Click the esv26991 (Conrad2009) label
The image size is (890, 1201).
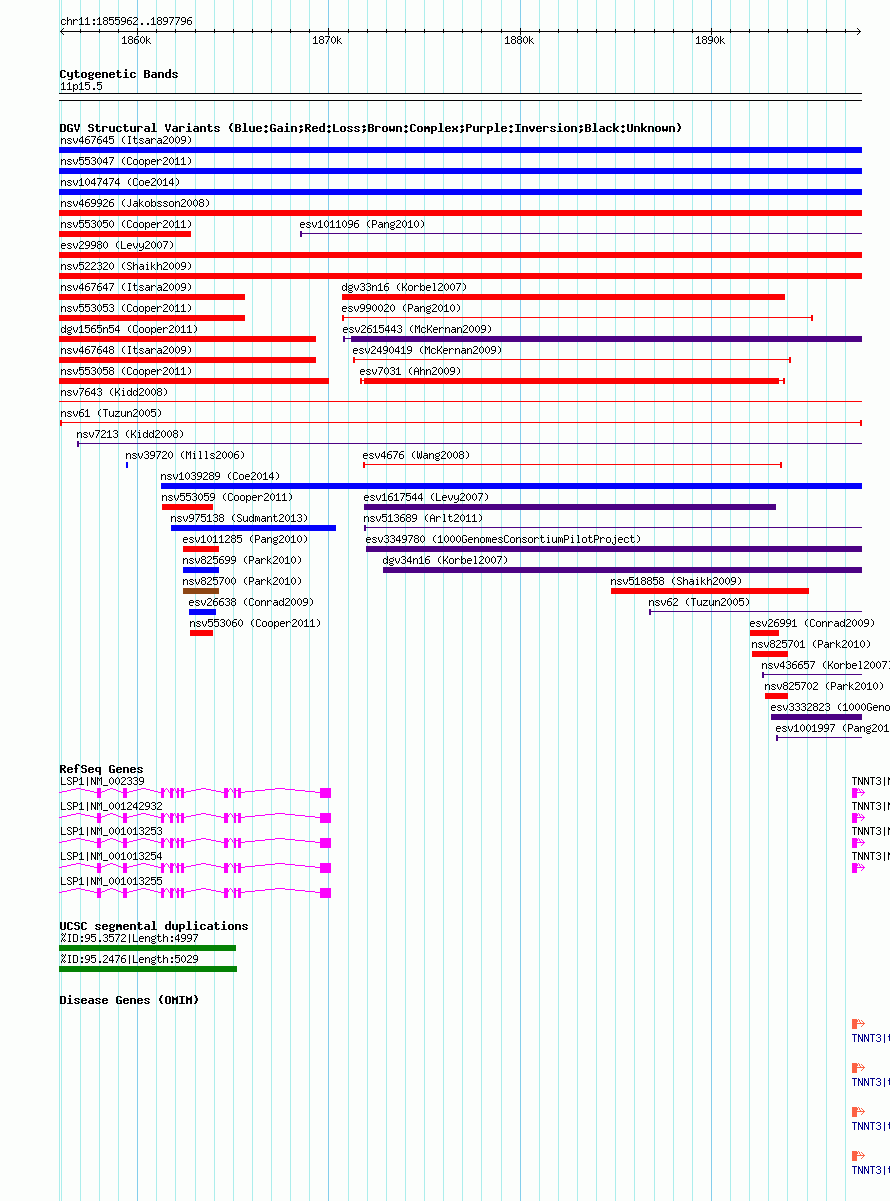812,623
